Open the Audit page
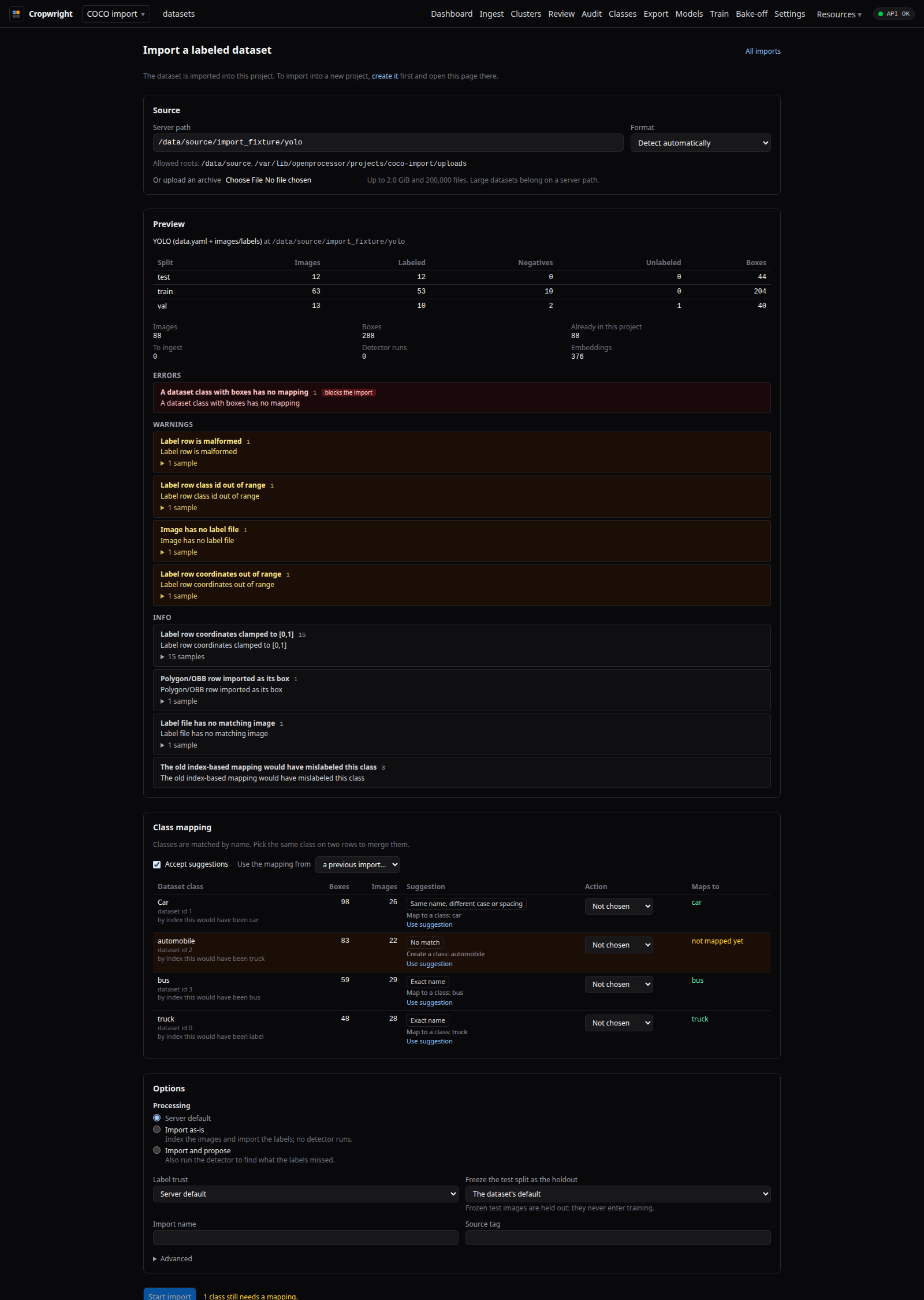924x1300 pixels. [591, 14]
